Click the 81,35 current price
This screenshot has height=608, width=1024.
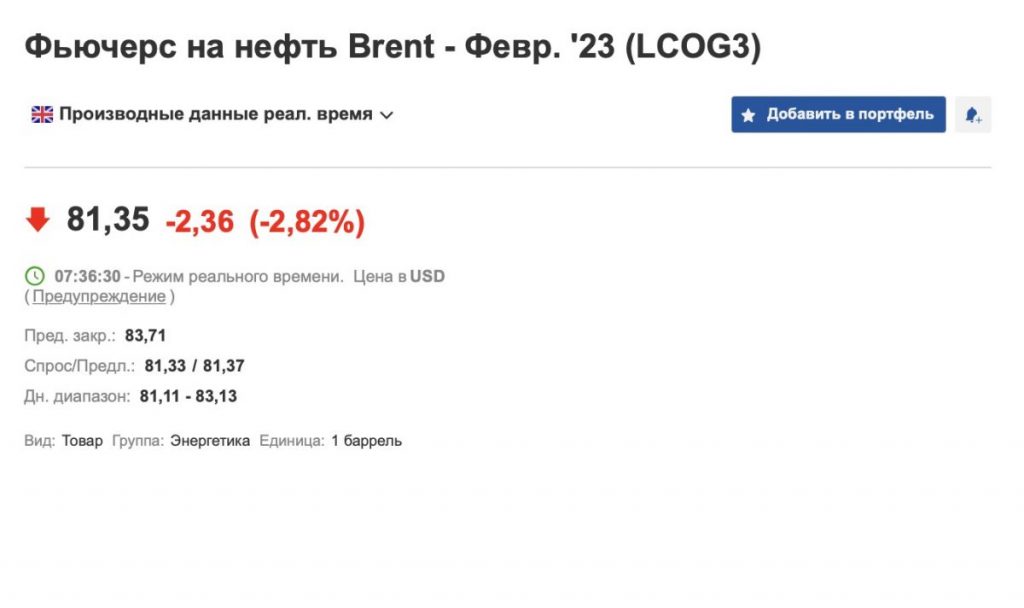pos(108,219)
